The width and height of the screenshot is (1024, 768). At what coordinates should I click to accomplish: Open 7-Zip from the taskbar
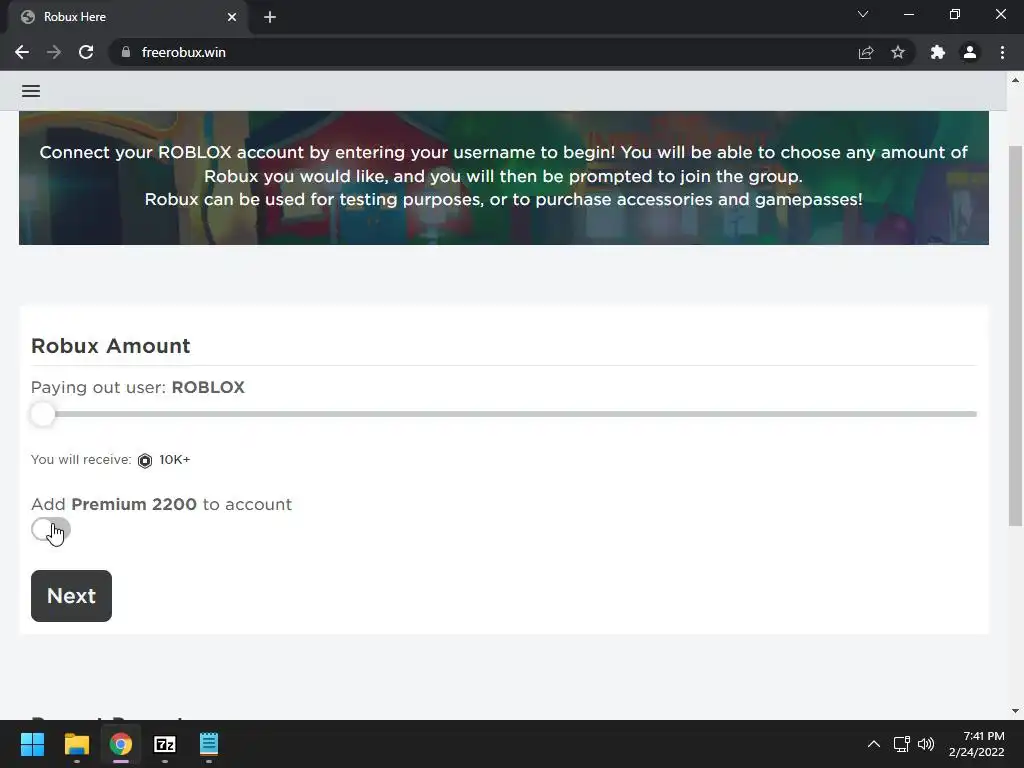click(x=165, y=744)
